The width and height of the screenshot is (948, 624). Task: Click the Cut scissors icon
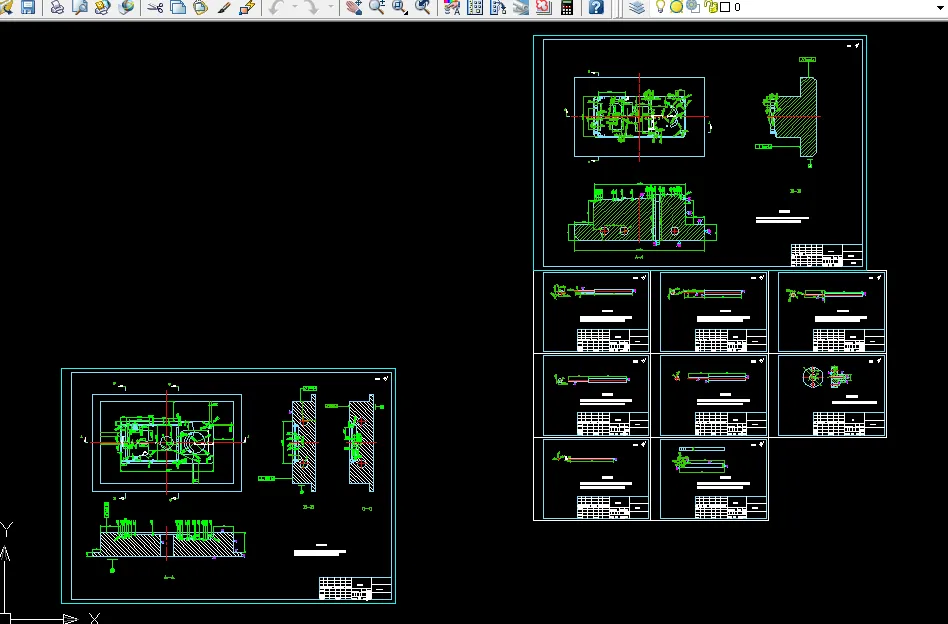click(155, 7)
